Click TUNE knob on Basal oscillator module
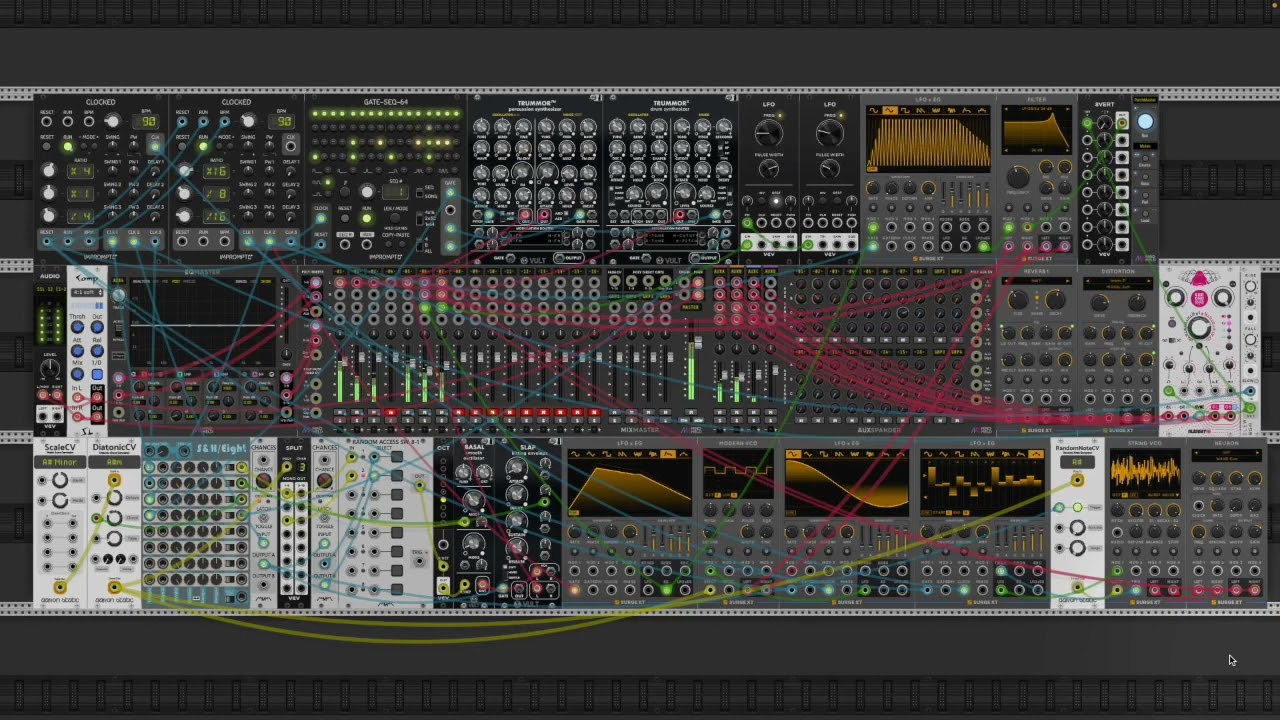This screenshot has height=720, width=1280. [463, 472]
